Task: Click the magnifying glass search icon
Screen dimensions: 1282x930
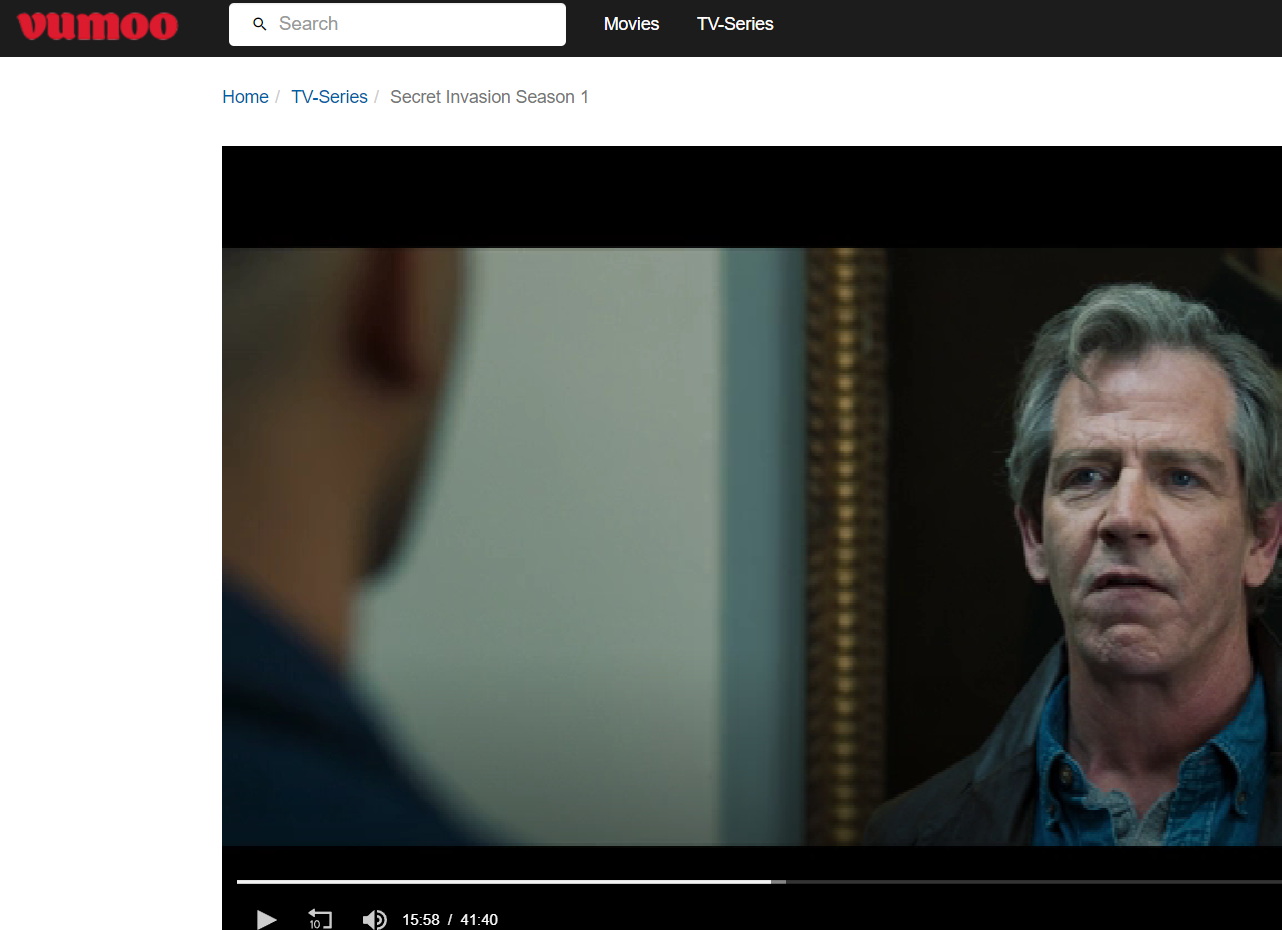Action: [260, 24]
